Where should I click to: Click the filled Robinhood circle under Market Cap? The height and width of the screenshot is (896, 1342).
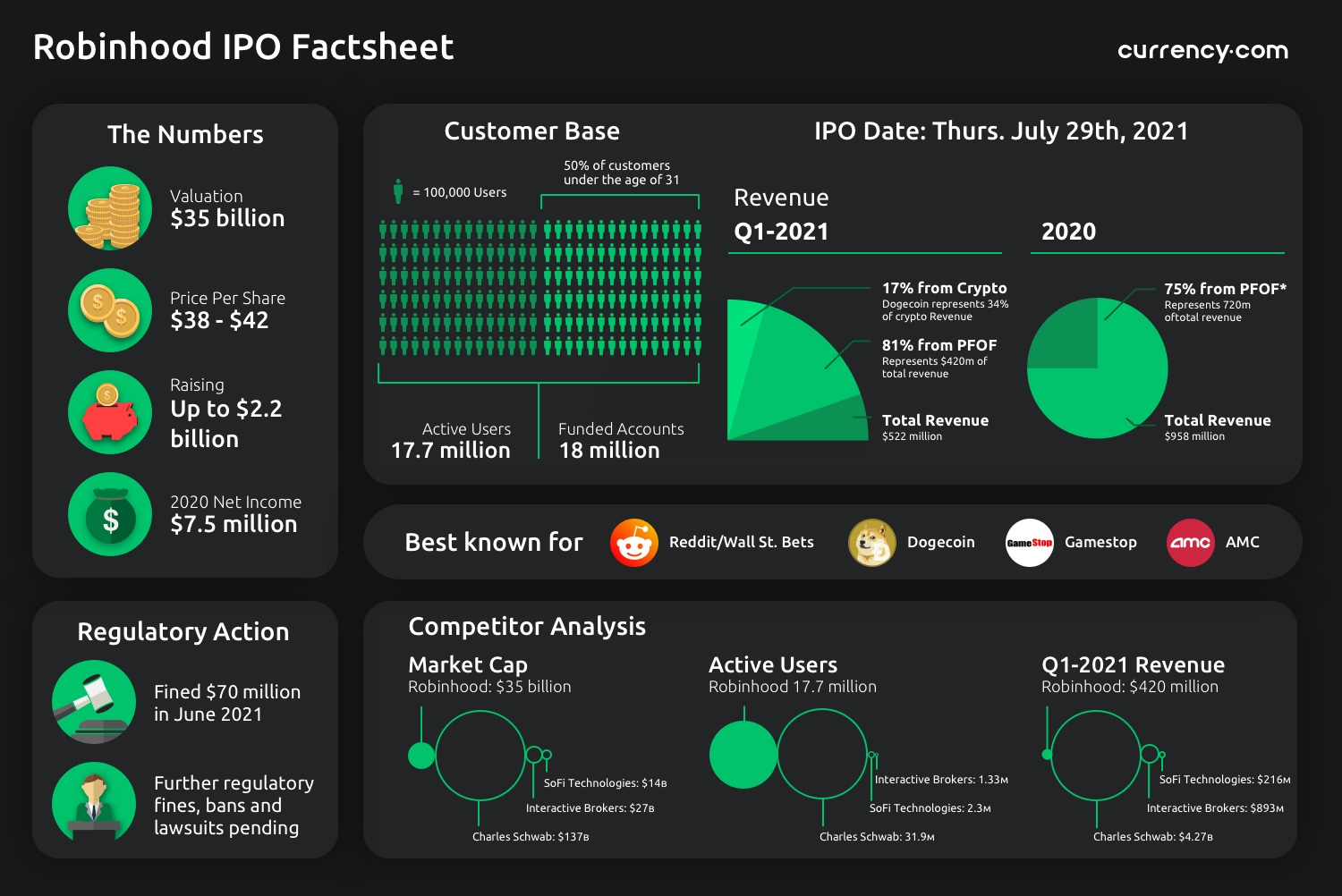(421, 756)
